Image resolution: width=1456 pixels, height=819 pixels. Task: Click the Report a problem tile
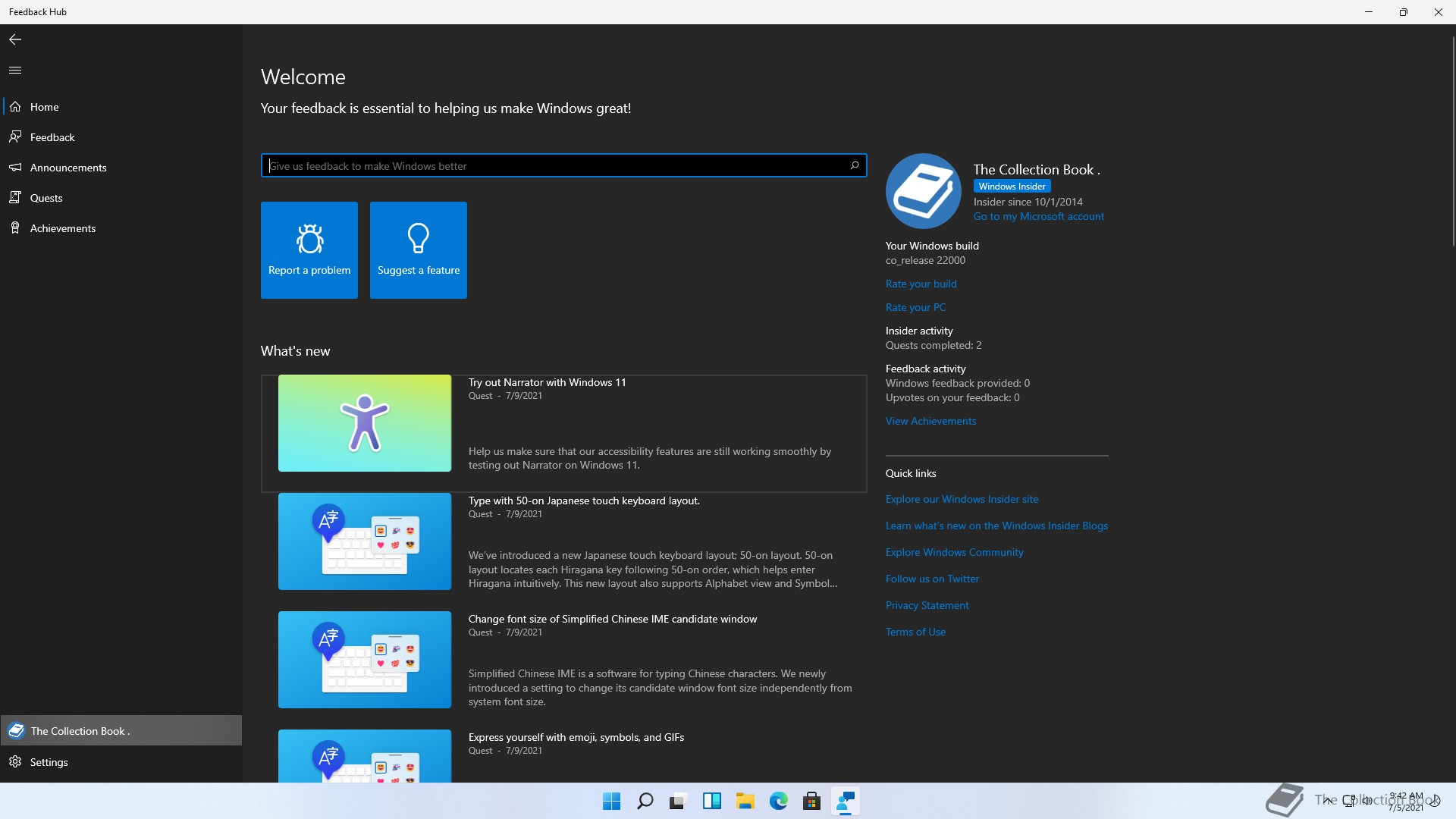click(x=309, y=250)
